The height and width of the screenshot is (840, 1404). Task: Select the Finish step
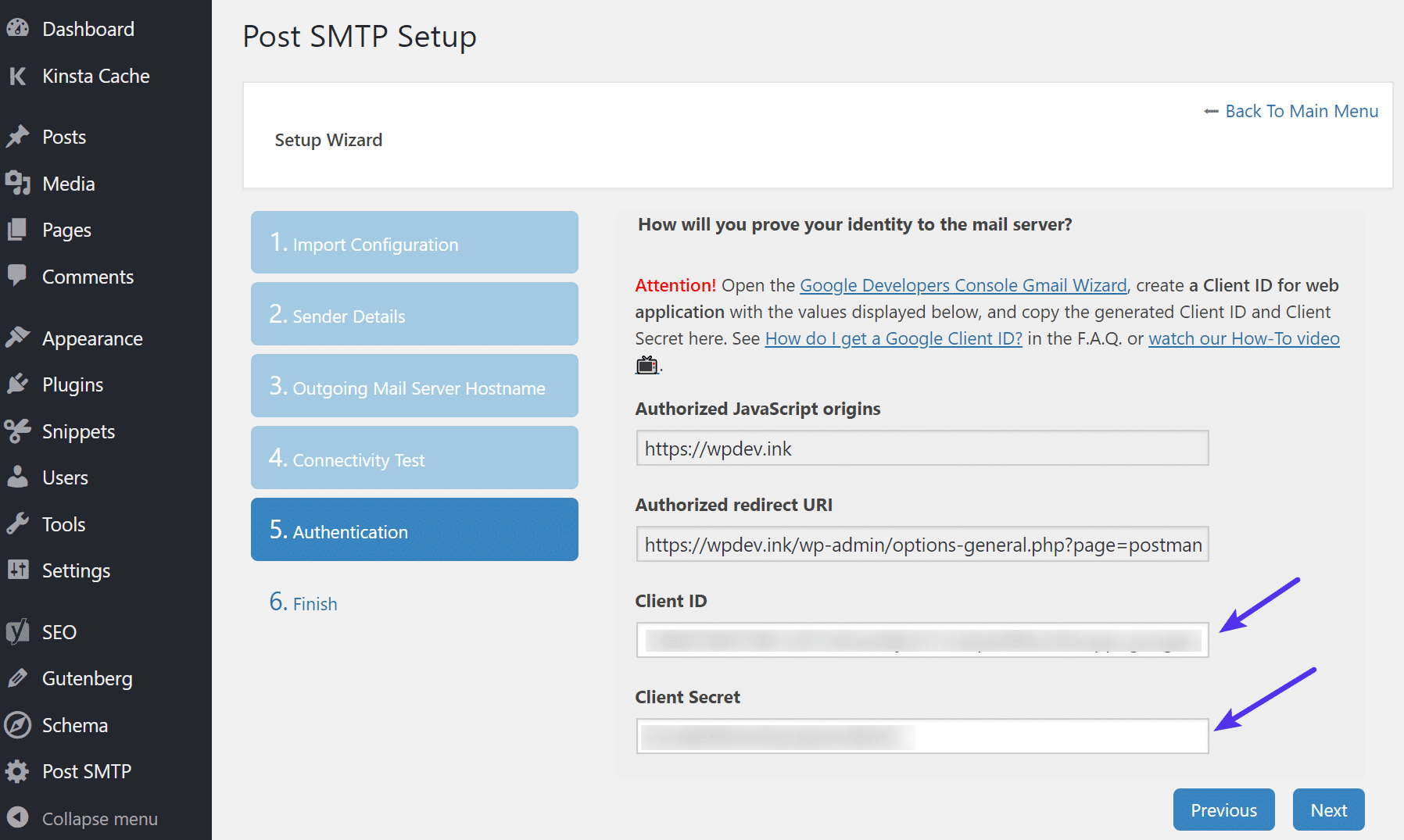(x=303, y=602)
